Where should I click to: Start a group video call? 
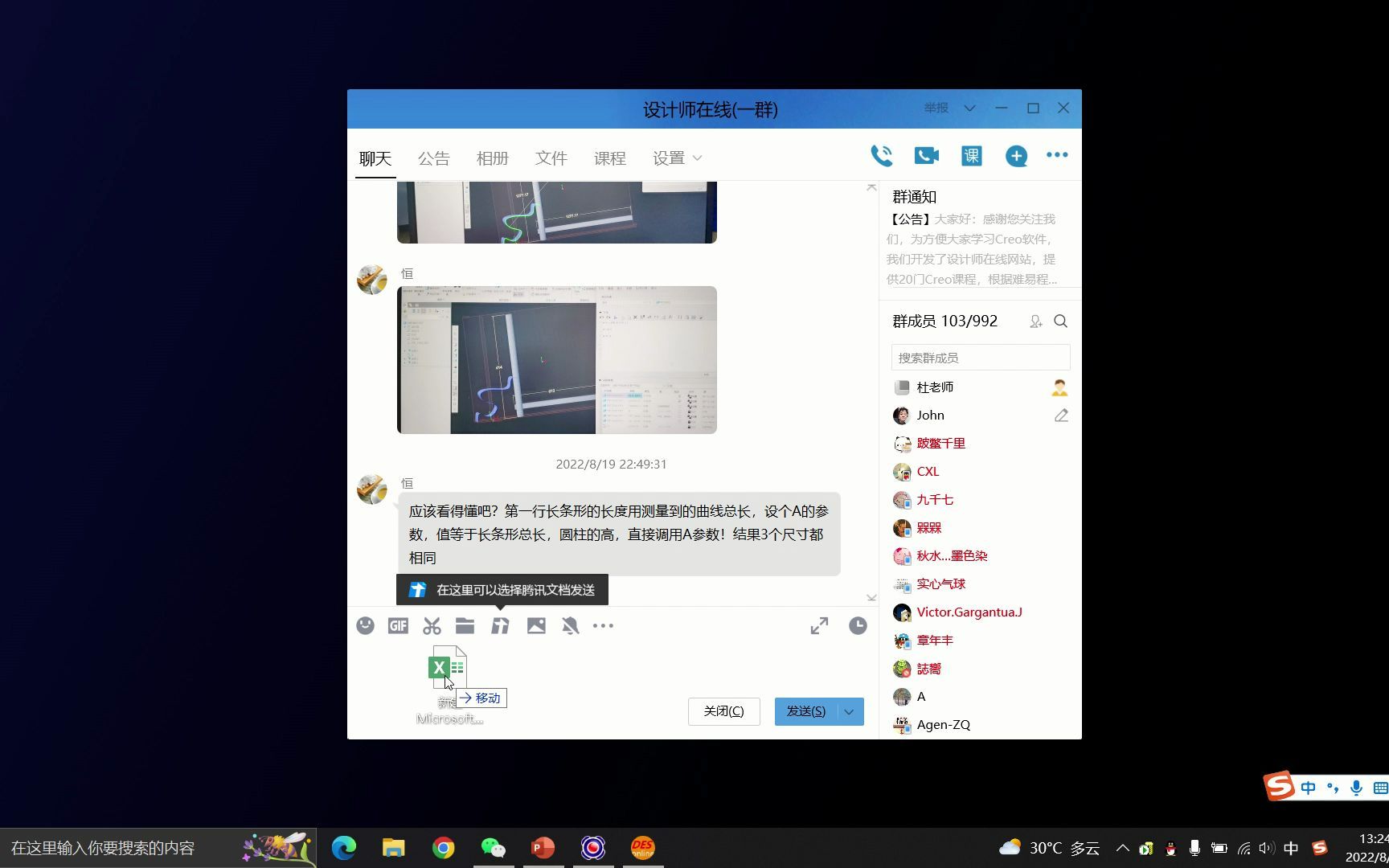(926, 155)
